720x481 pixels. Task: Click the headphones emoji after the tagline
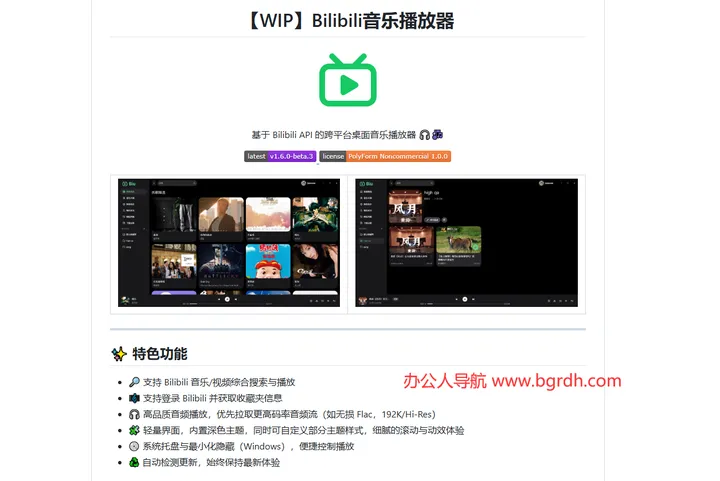coord(425,135)
